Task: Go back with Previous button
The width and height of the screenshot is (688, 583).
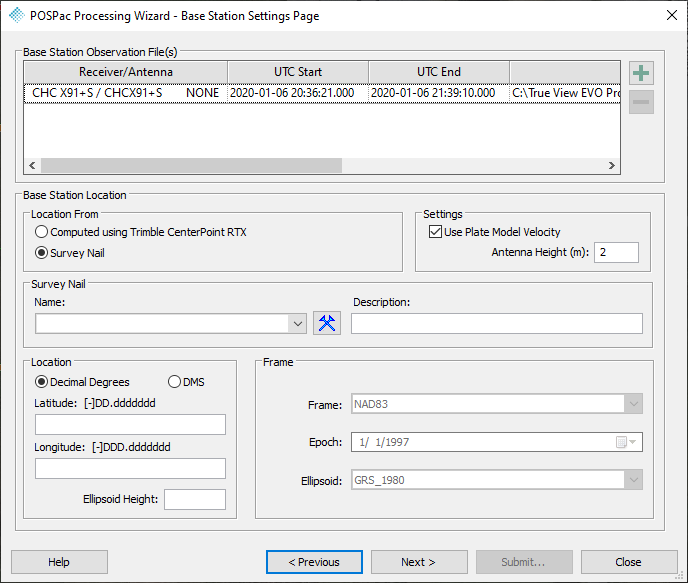Action: pos(314,562)
